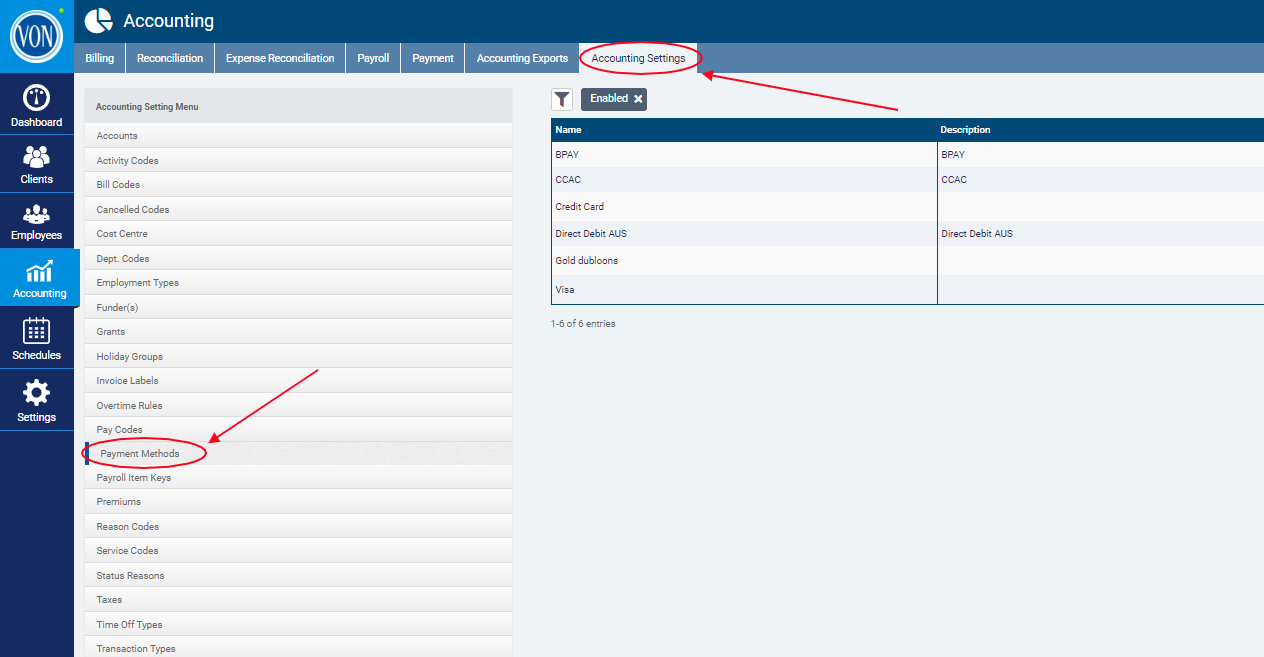Click the filter funnel icon

(563, 99)
